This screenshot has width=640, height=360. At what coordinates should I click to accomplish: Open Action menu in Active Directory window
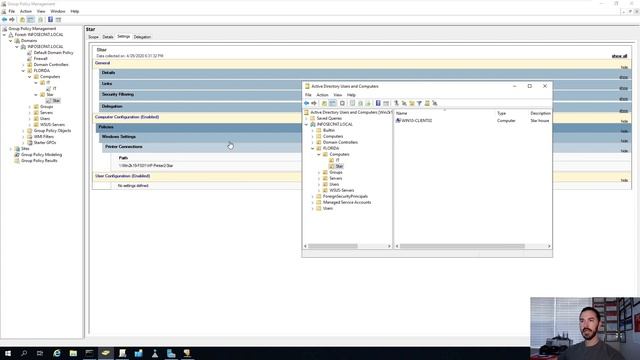(322, 95)
